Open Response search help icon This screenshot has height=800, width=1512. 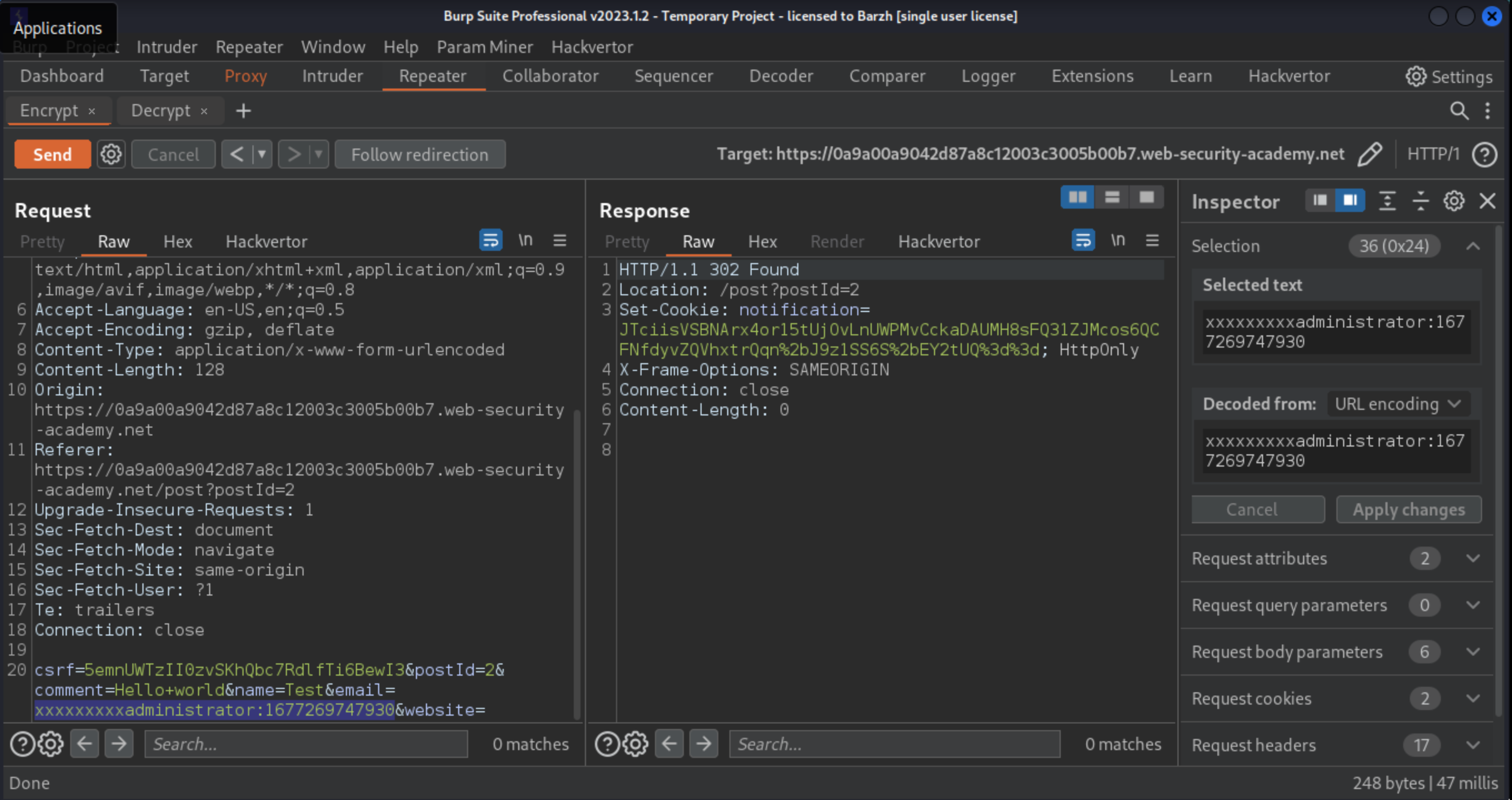click(607, 744)
